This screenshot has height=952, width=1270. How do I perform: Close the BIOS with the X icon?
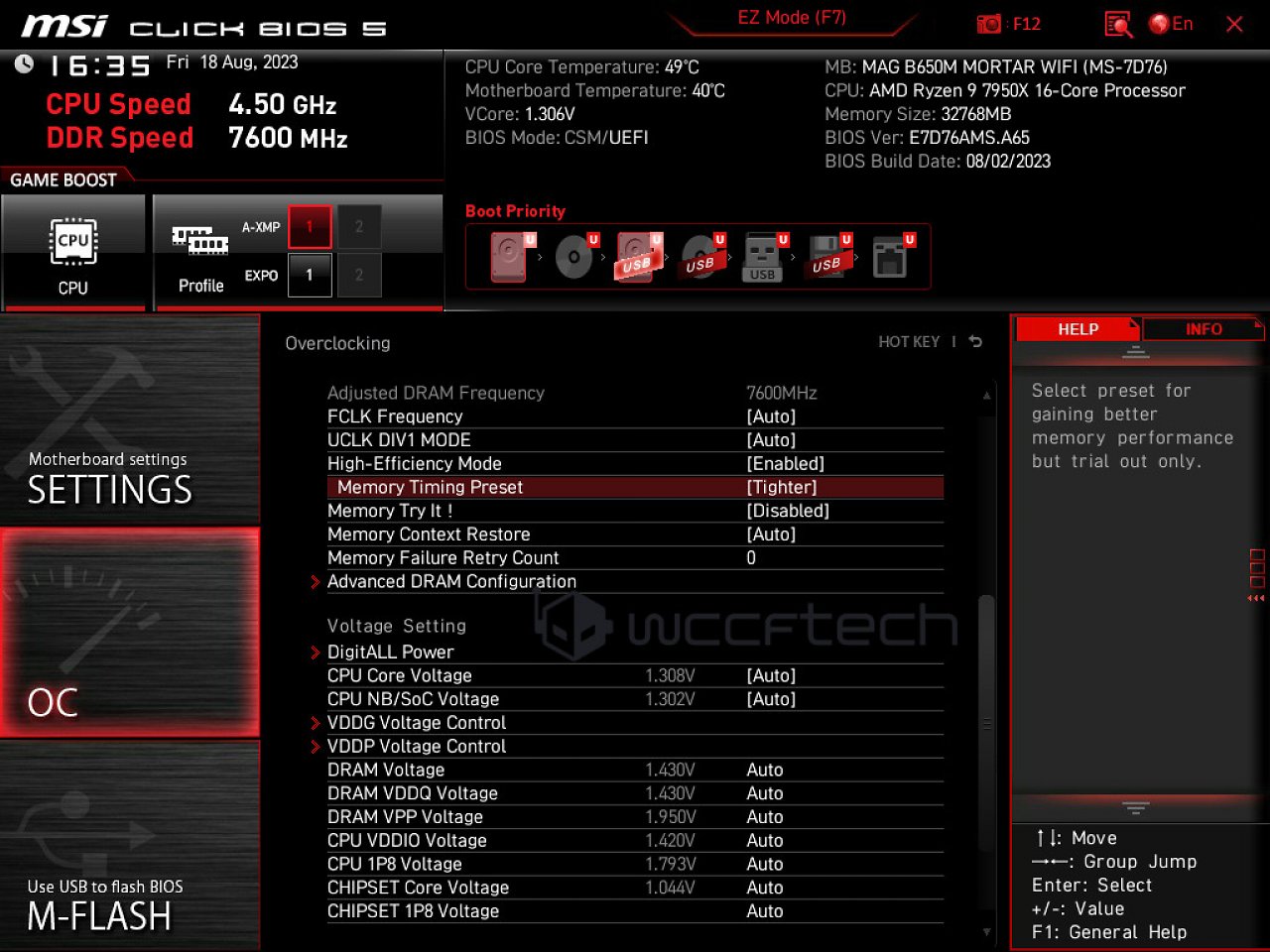coord(1234,24)
